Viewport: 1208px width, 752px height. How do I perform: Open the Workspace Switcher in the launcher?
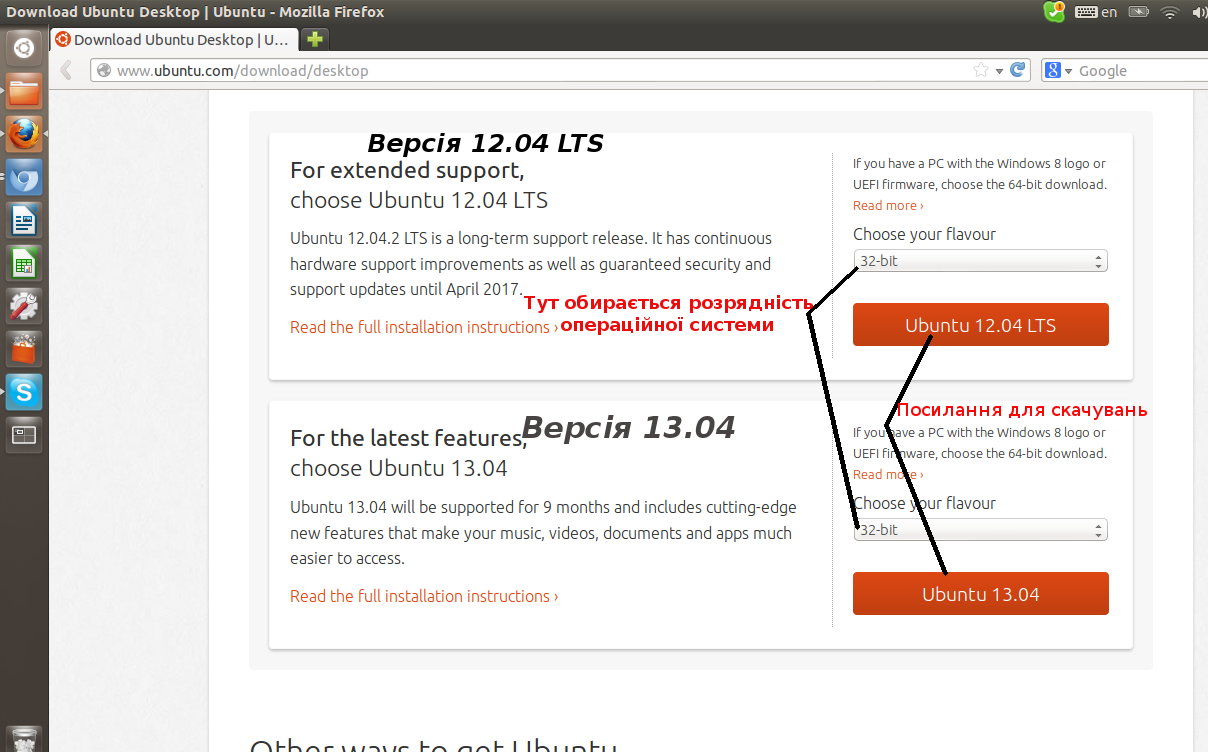(24, 435)
